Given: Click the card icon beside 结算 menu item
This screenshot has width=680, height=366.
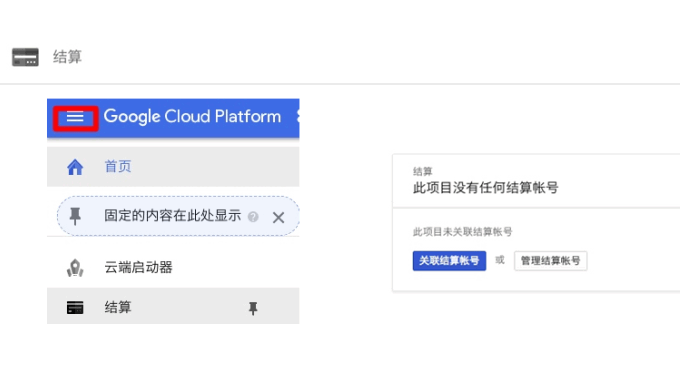Looking at the screenshot, I should click(x=75, y=307).
